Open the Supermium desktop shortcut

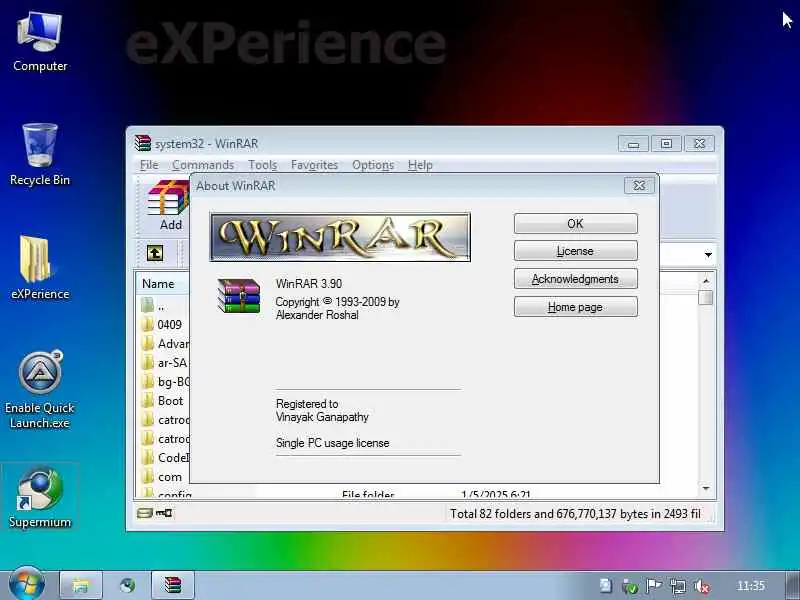click(x=40, y=498)
